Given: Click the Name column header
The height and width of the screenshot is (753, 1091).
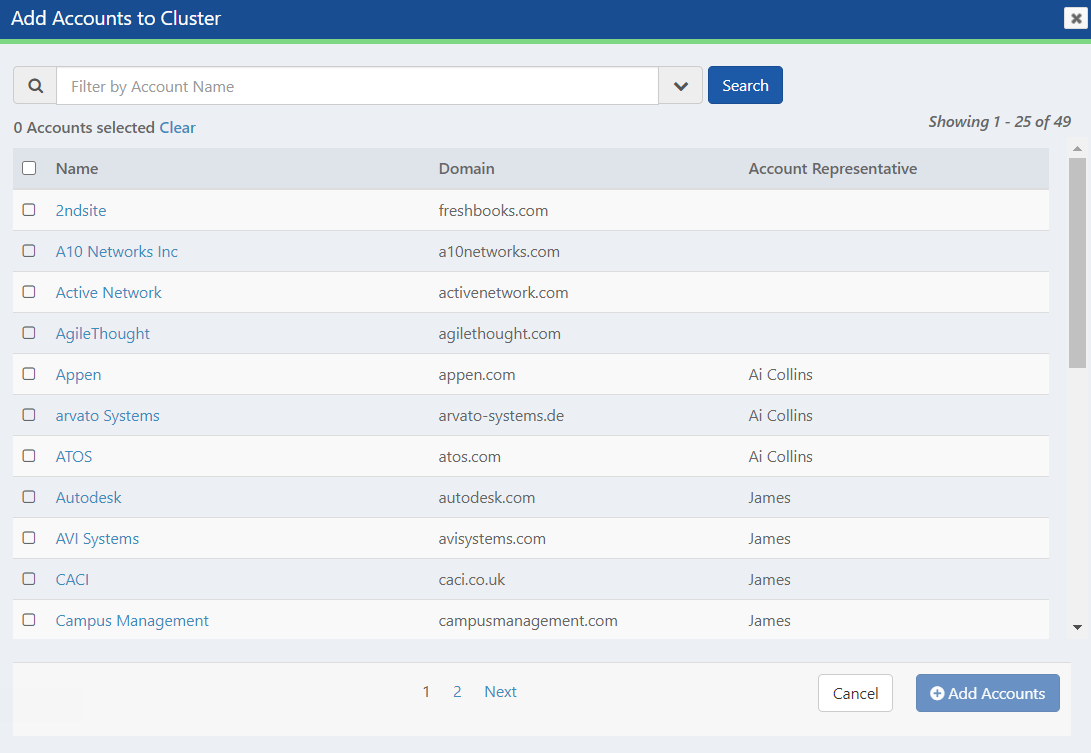Looking at the screenshot, I should 77,168.
